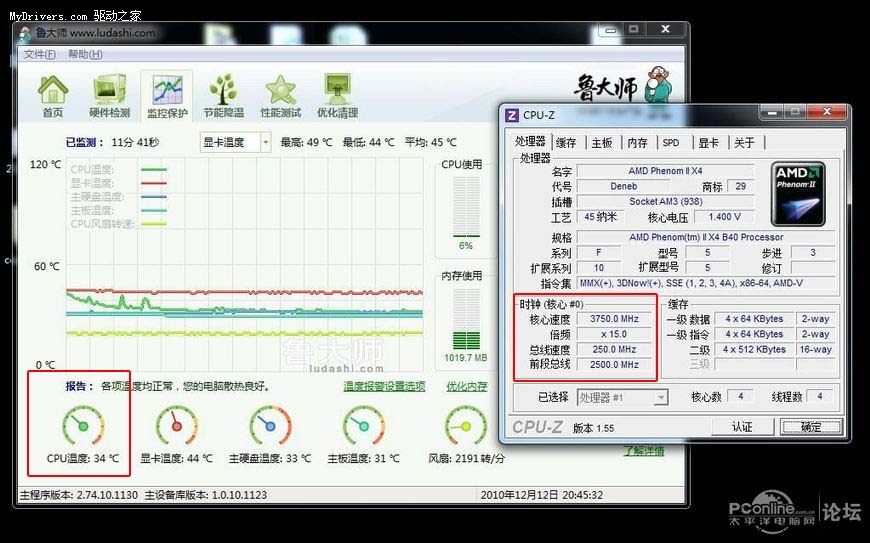Switch to the 内存 tab in CPU-Z

[637, 143]
